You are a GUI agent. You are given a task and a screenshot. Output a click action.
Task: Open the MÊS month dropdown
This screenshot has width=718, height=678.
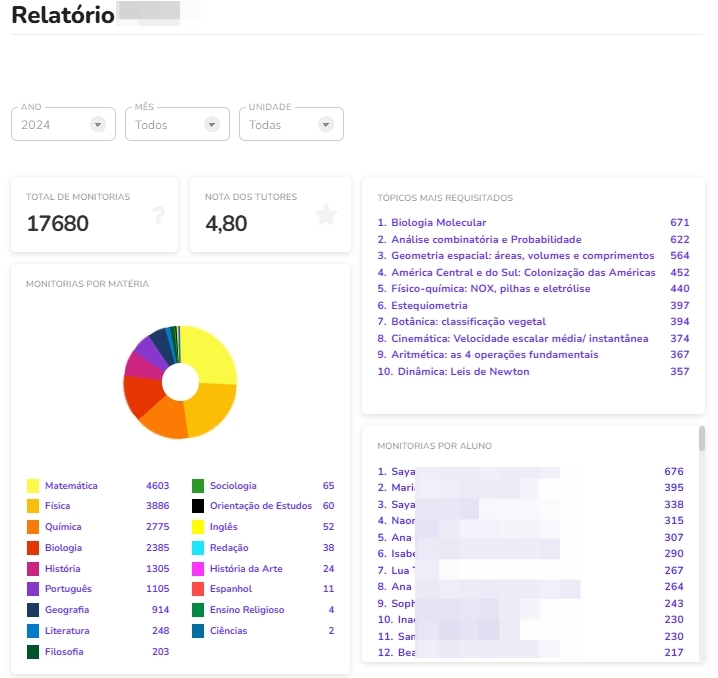click(177, 124)
